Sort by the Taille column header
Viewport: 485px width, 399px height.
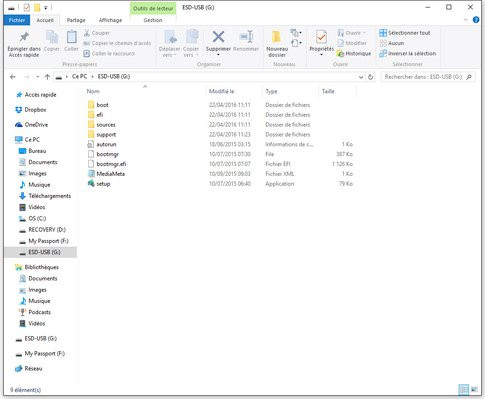pos(328,91)
